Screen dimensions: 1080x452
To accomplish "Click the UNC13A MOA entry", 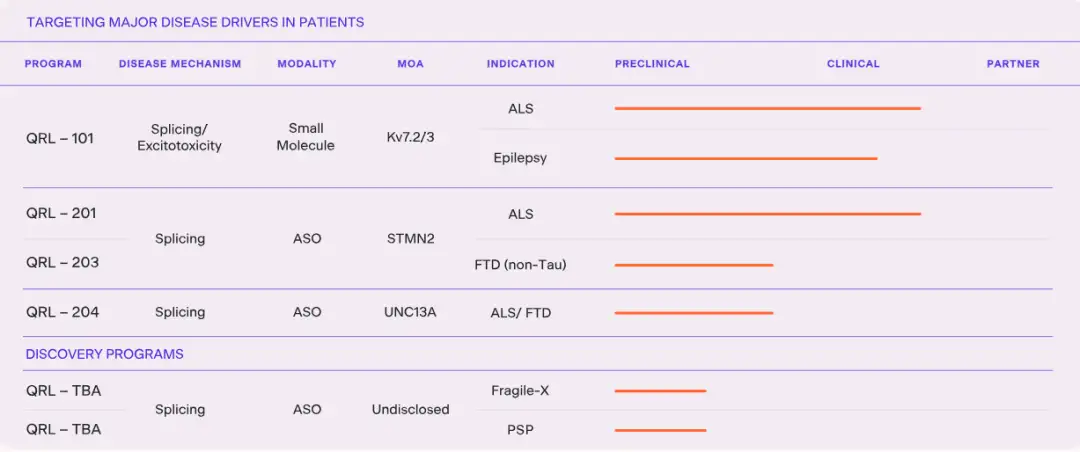I will [x=411, y=312].
